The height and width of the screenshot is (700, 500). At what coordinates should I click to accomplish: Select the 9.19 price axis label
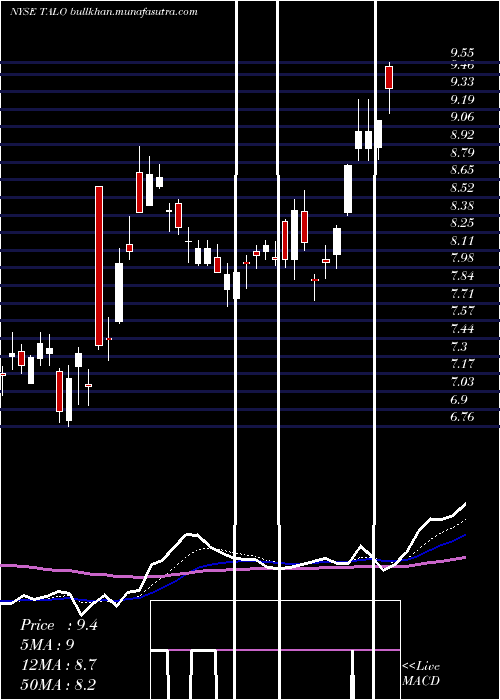[x=462, y=100]
